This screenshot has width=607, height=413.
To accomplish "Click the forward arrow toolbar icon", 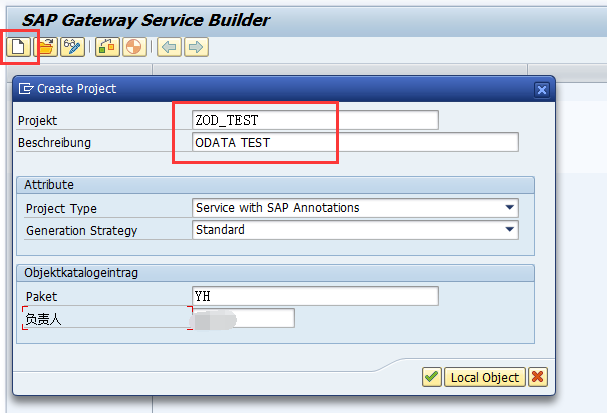I will [196, 47].
